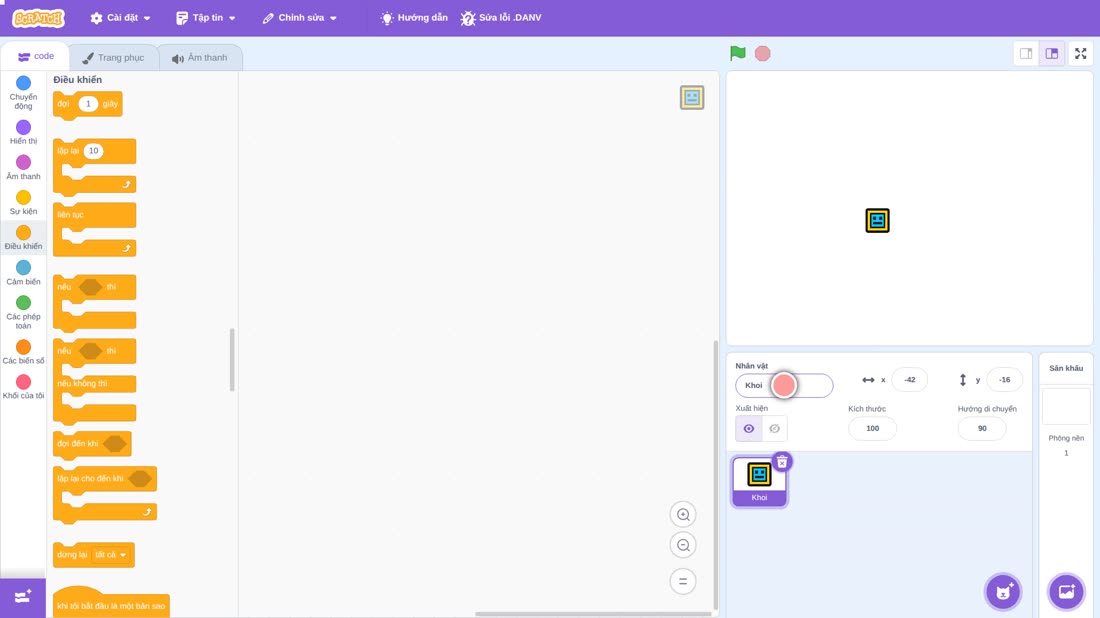
Task: Click the green flag to run
Action: click(x=737, y=53)
